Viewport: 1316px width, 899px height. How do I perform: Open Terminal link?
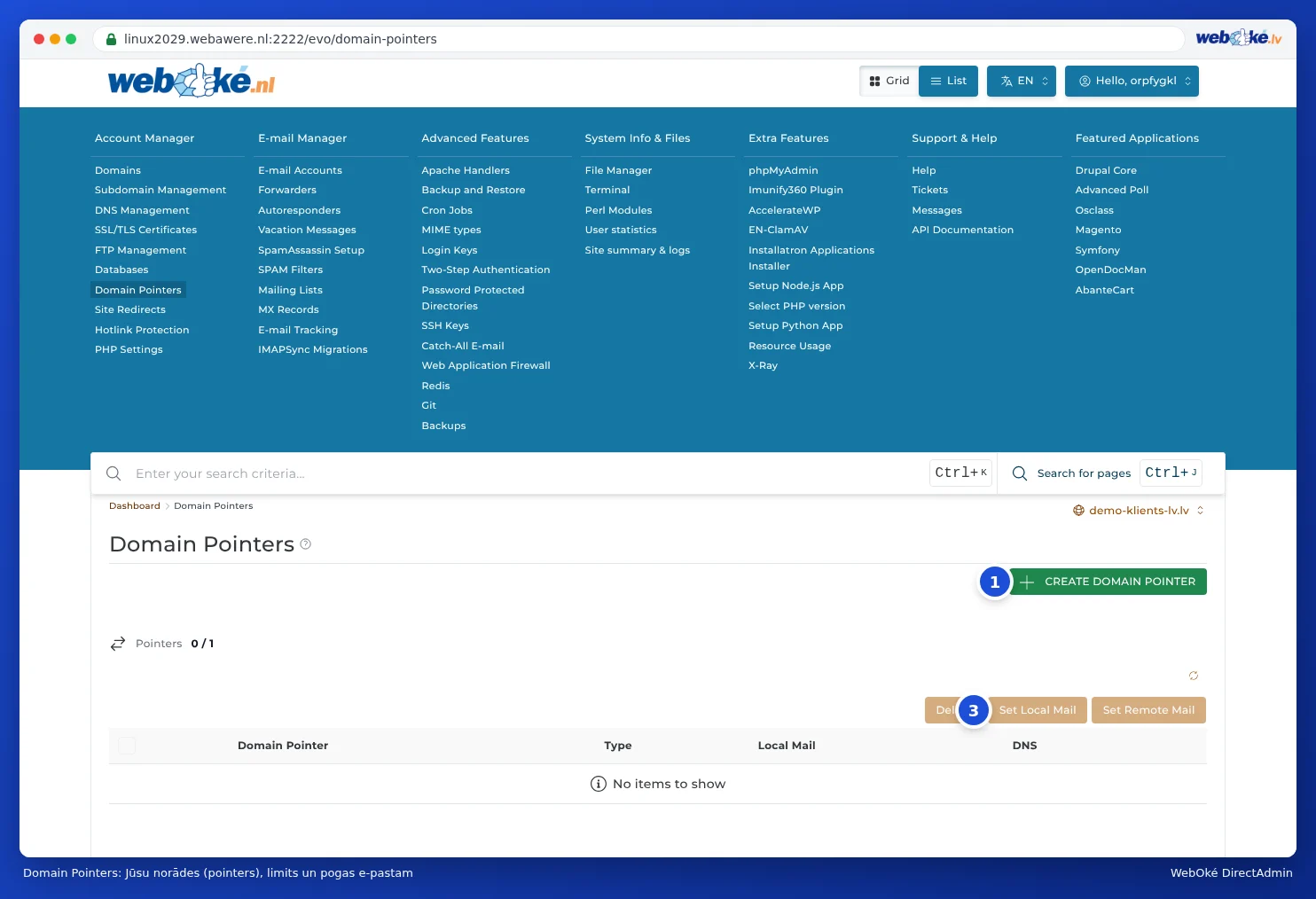(x=607, y=190)
